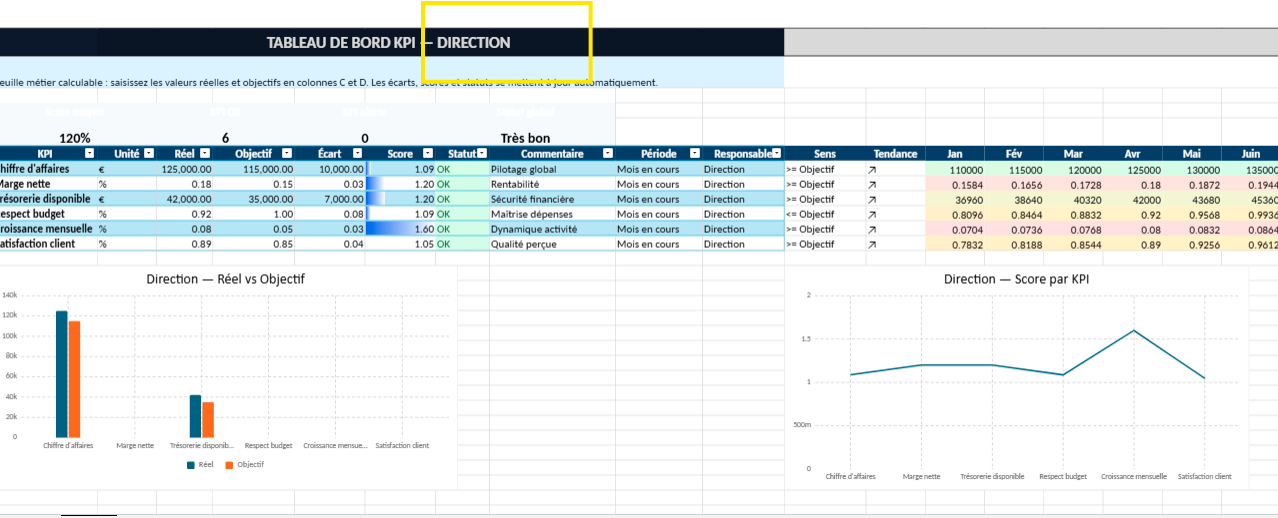1278x518 pixels.
Task: Open the Réel column filter dropdown
Action: point(205,154)
